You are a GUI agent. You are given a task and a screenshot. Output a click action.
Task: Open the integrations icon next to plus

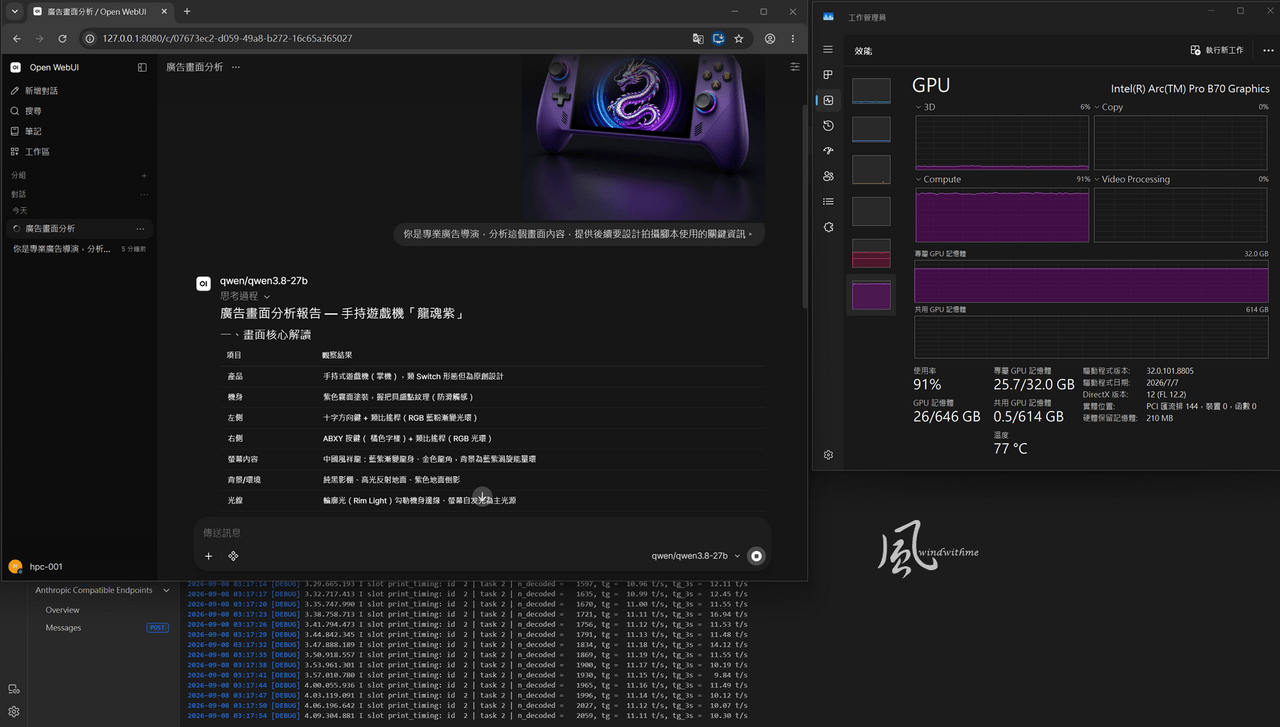tap(233, 556)
